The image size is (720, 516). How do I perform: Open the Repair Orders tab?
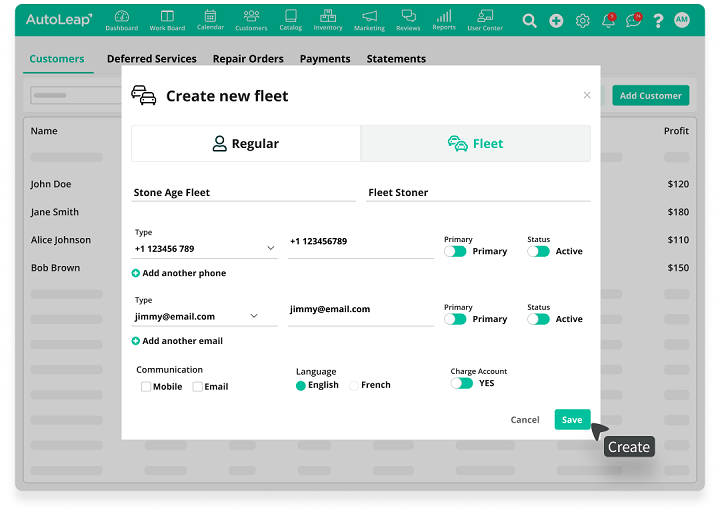(x=248, y=59)
